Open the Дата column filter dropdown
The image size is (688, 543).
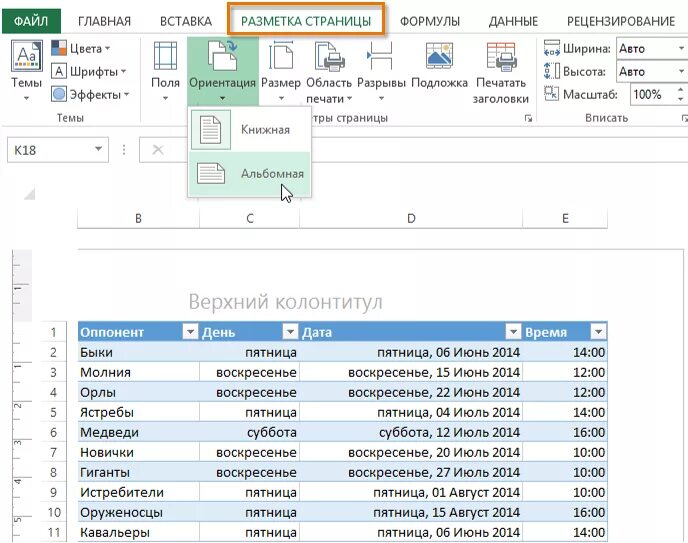tap(513, 332)
